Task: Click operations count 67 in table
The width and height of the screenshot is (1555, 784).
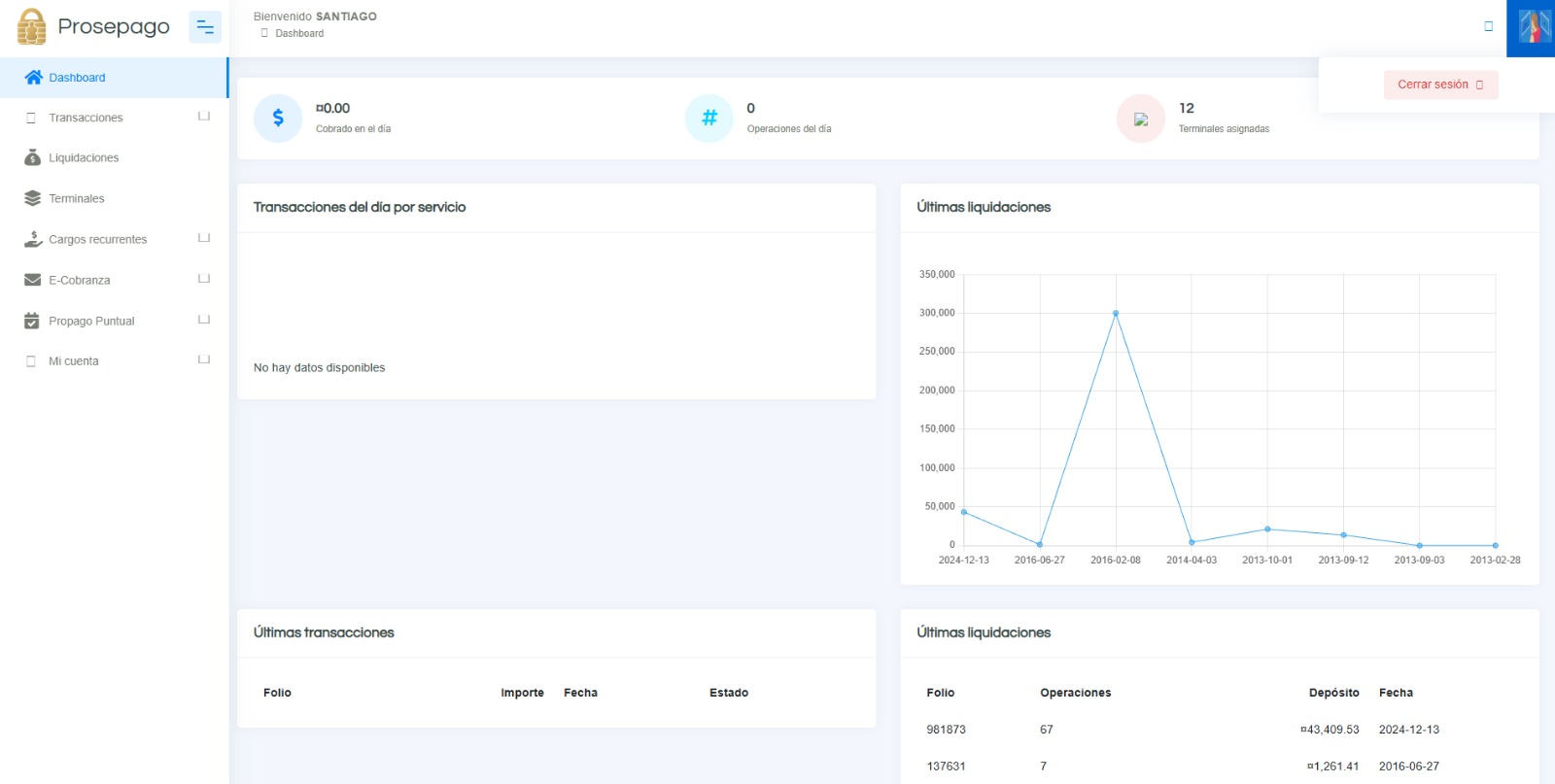Action: (x=1046, y=730)
